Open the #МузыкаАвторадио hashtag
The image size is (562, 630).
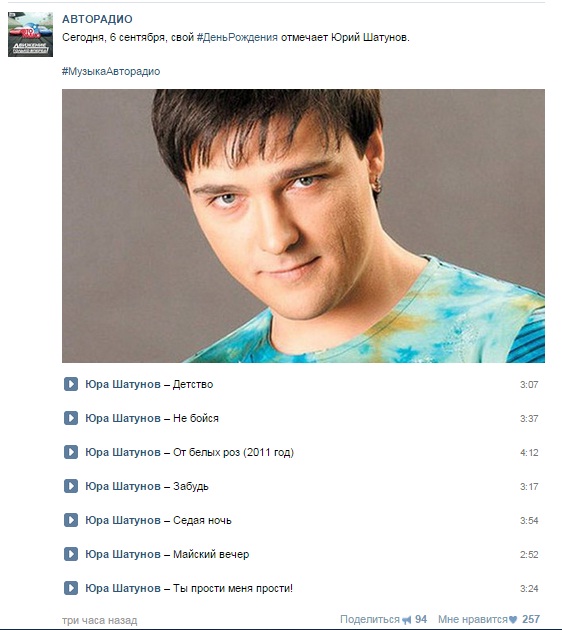point(111,72)
